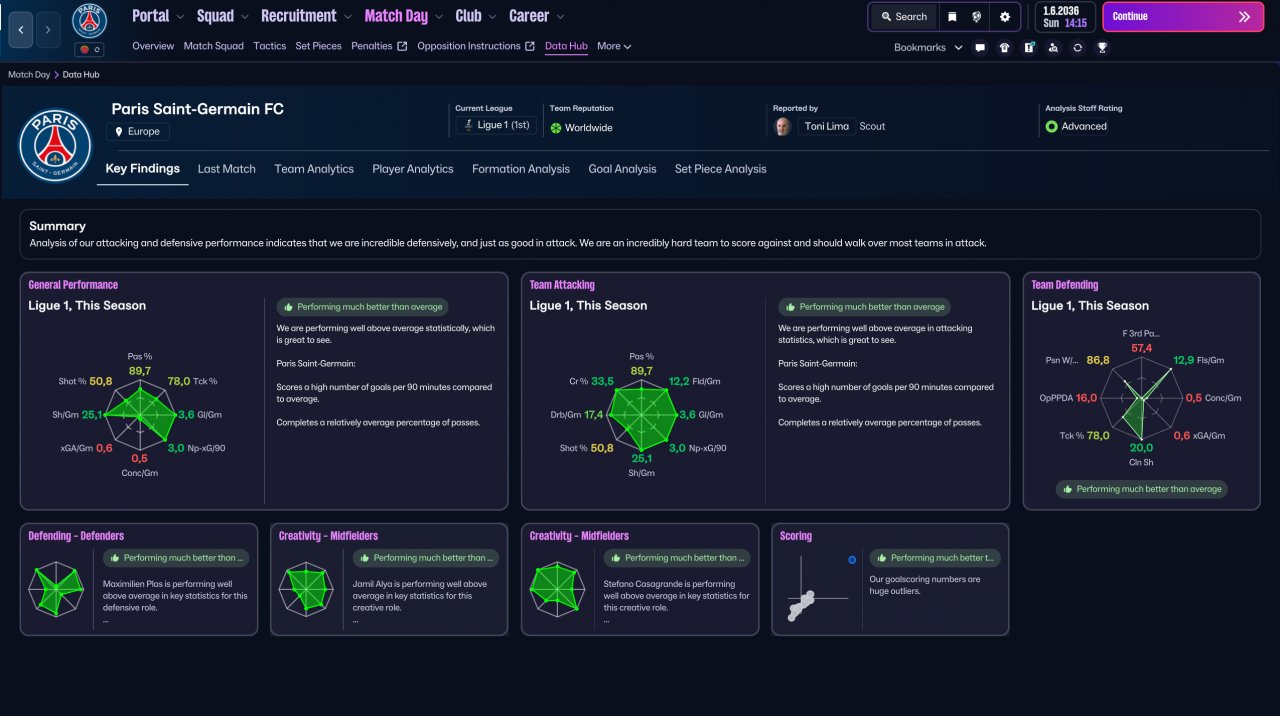1280x716 pixels.
Task: Click the 89,7 Pas % value in General Performance
Action: [140, 371]
